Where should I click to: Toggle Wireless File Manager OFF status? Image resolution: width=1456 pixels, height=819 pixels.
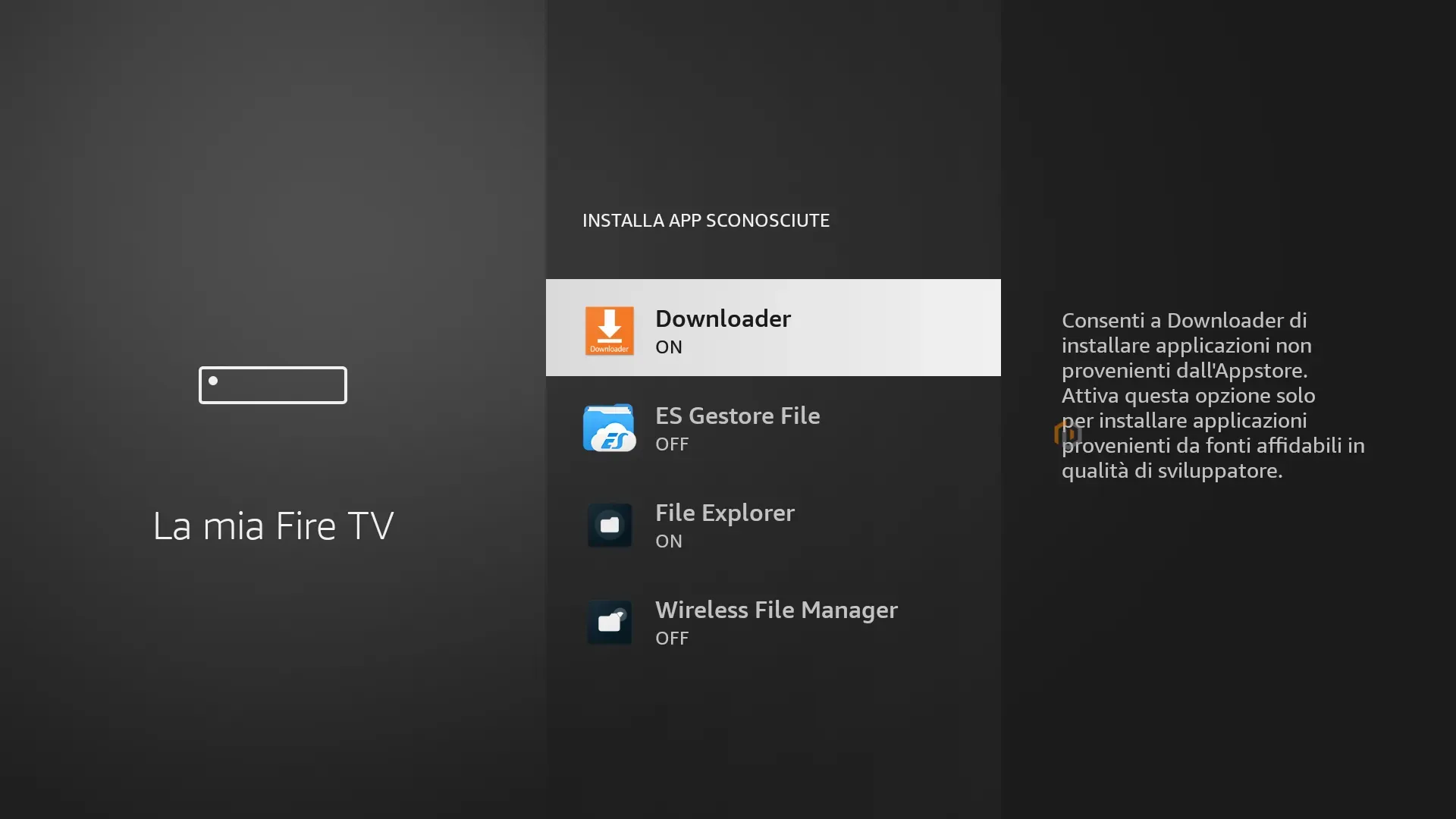coord(672,639)
